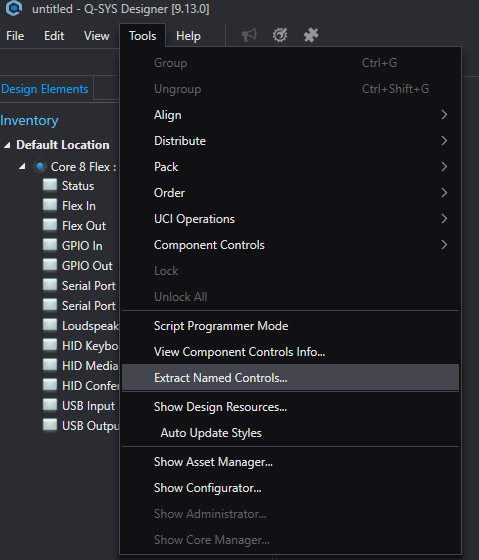Expand the Align submenu arrow
Screen dimensions: 479x560
(x=444, y=115)
